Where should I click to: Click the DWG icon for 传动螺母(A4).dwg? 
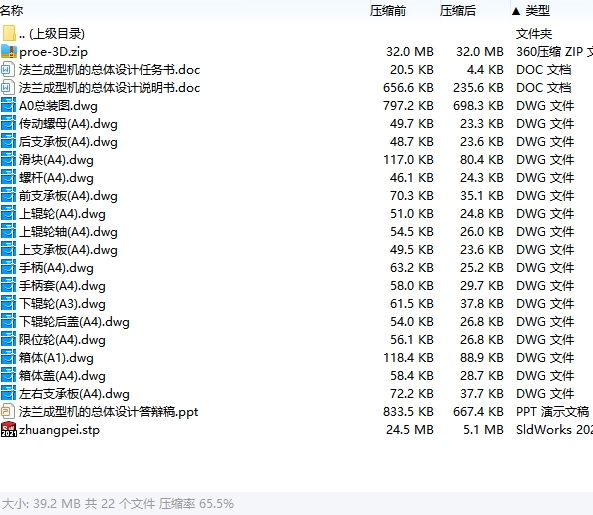8,124
